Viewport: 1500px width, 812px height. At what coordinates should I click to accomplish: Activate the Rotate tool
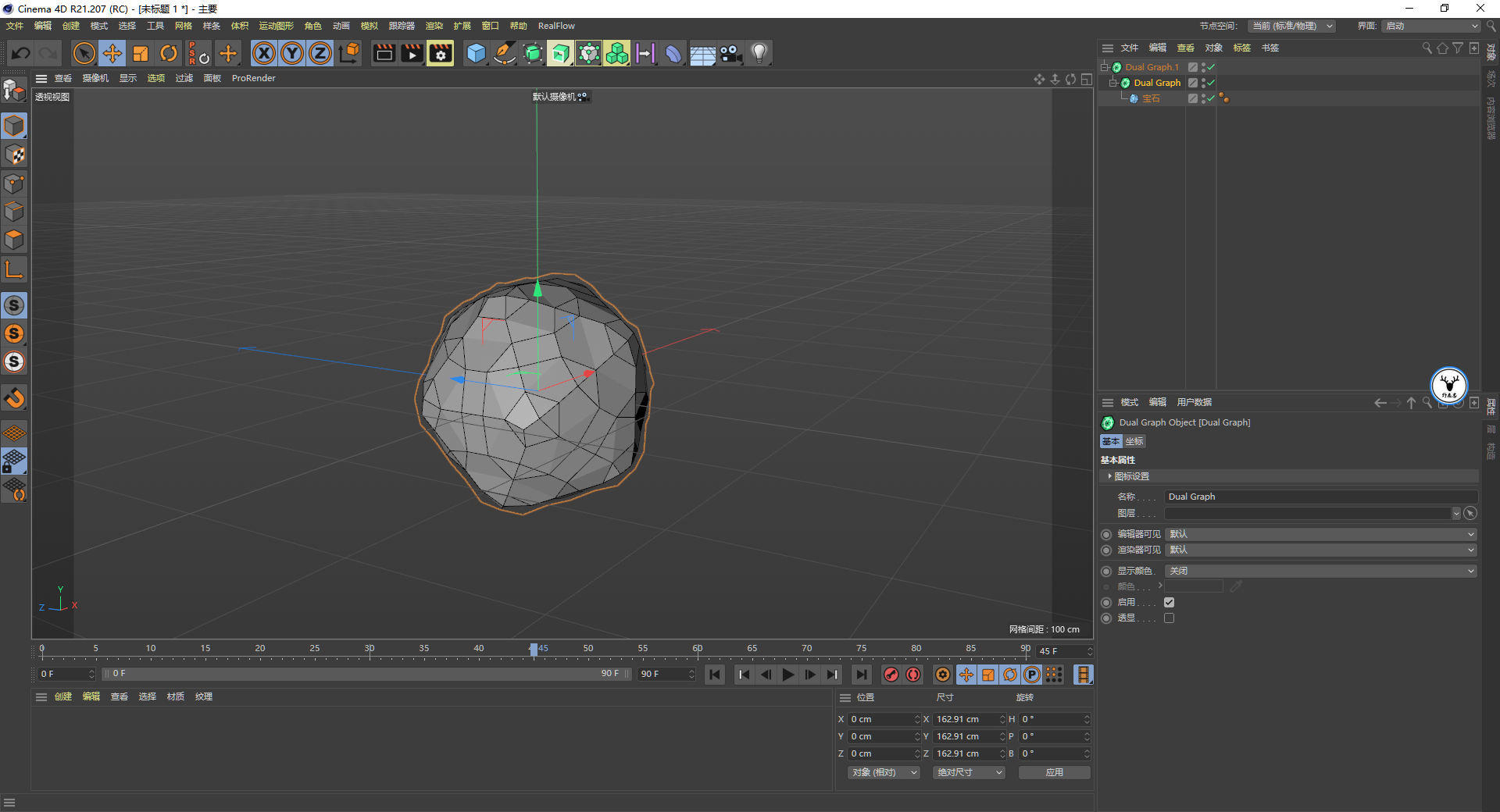point(169,53)
